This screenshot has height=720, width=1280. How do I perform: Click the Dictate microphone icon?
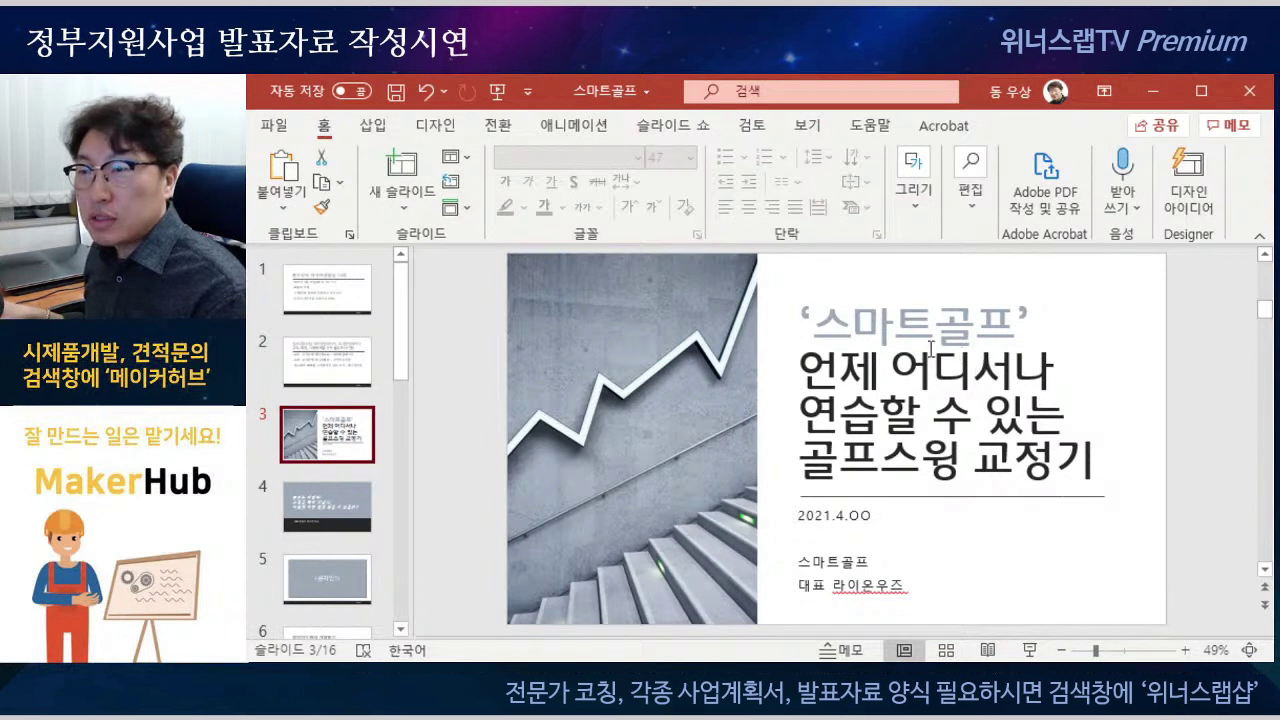click(1122, 164)
